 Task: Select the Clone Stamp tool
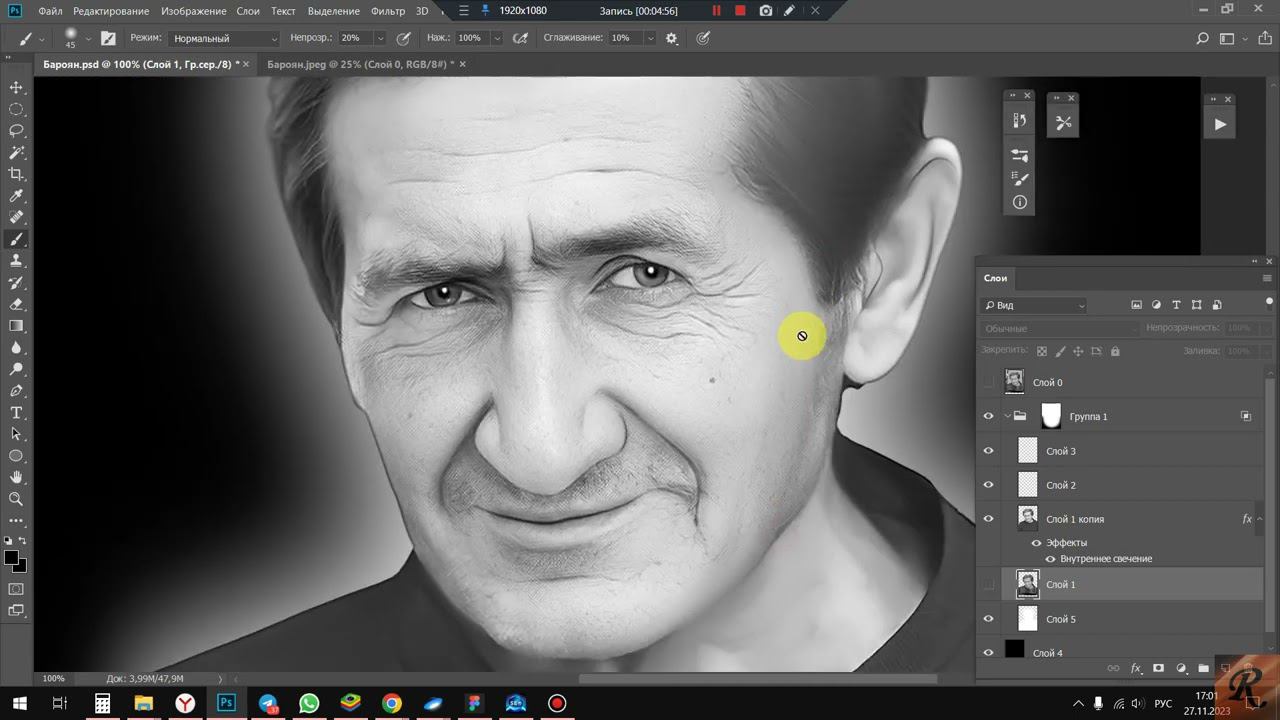click(x=16, y=261)
